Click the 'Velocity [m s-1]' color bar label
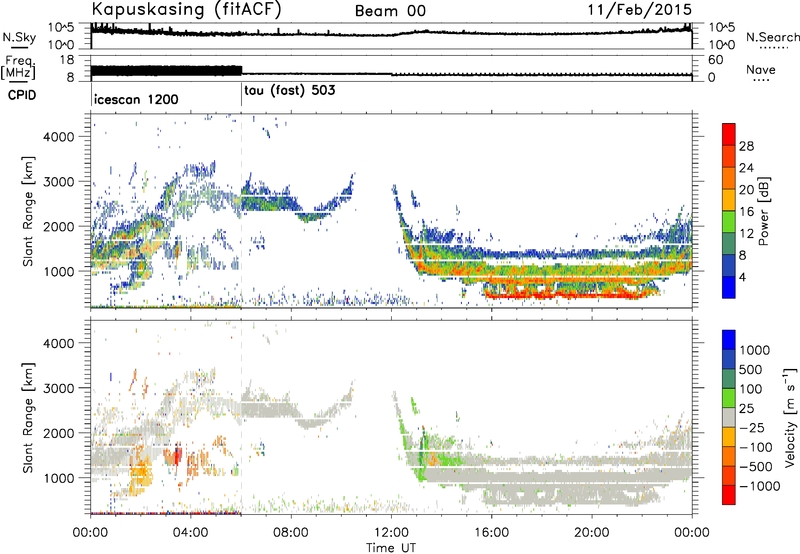The image size is (800, 554). 790,417
